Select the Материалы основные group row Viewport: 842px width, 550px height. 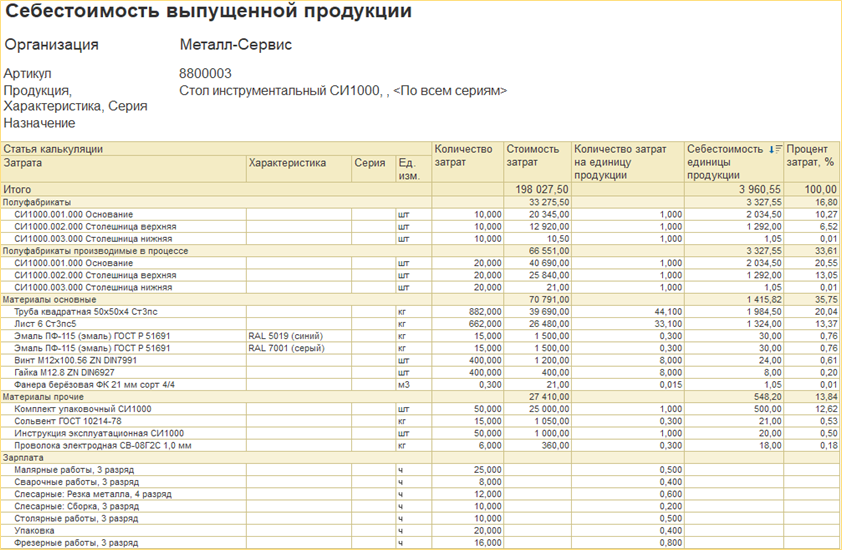pos(50,299)
